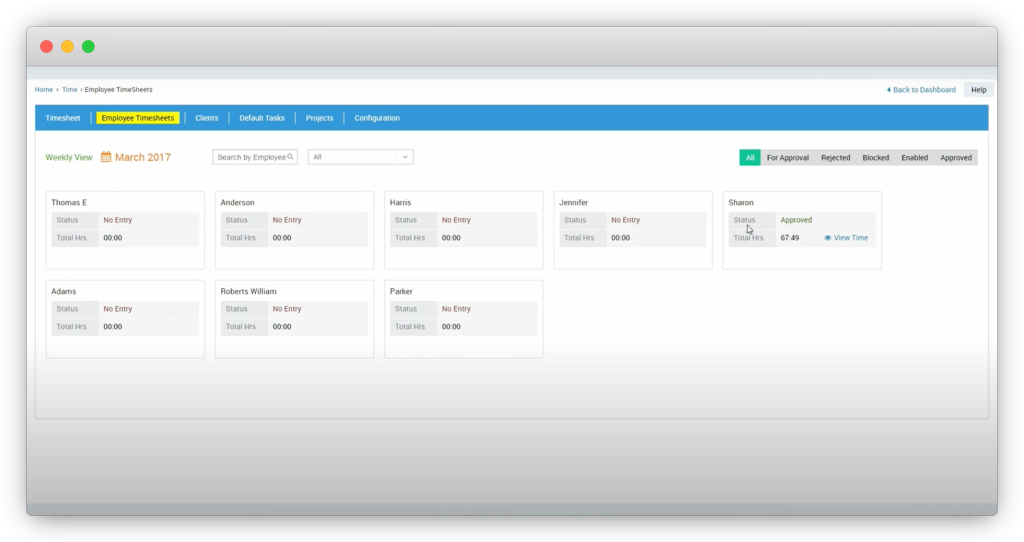The height and width of the screenshot is (542, 1024).
Task: Filter by Blocked timesheets
Action: [x=875, y=157]
